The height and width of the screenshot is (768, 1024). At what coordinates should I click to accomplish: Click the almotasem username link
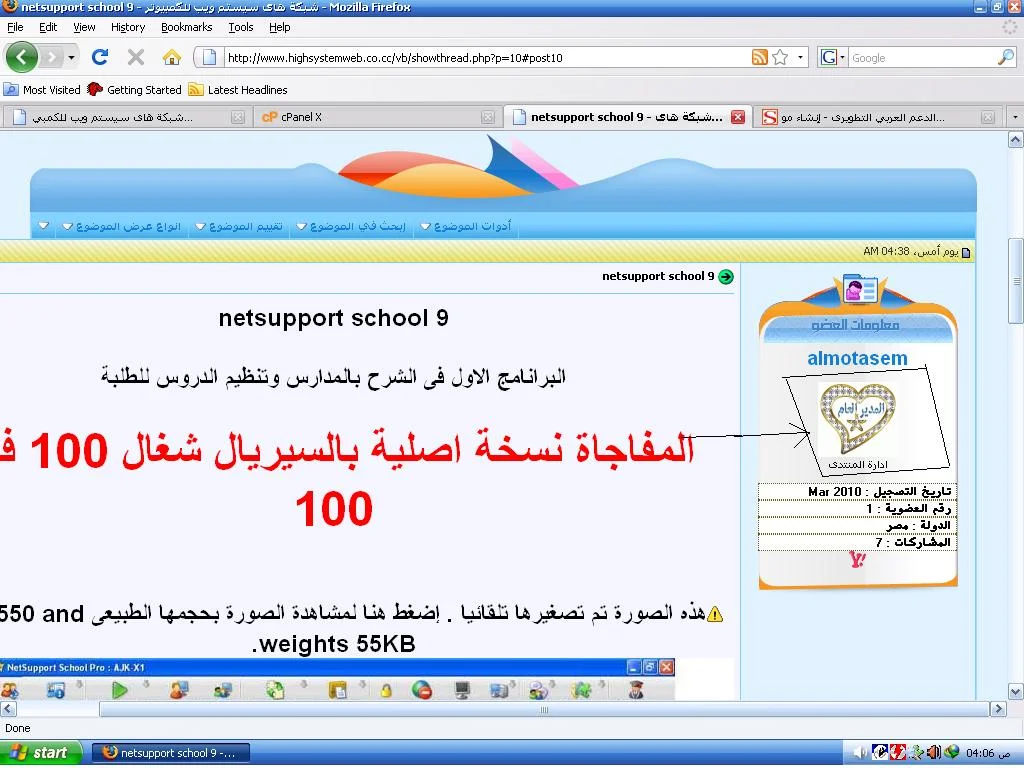pos(857,358)
